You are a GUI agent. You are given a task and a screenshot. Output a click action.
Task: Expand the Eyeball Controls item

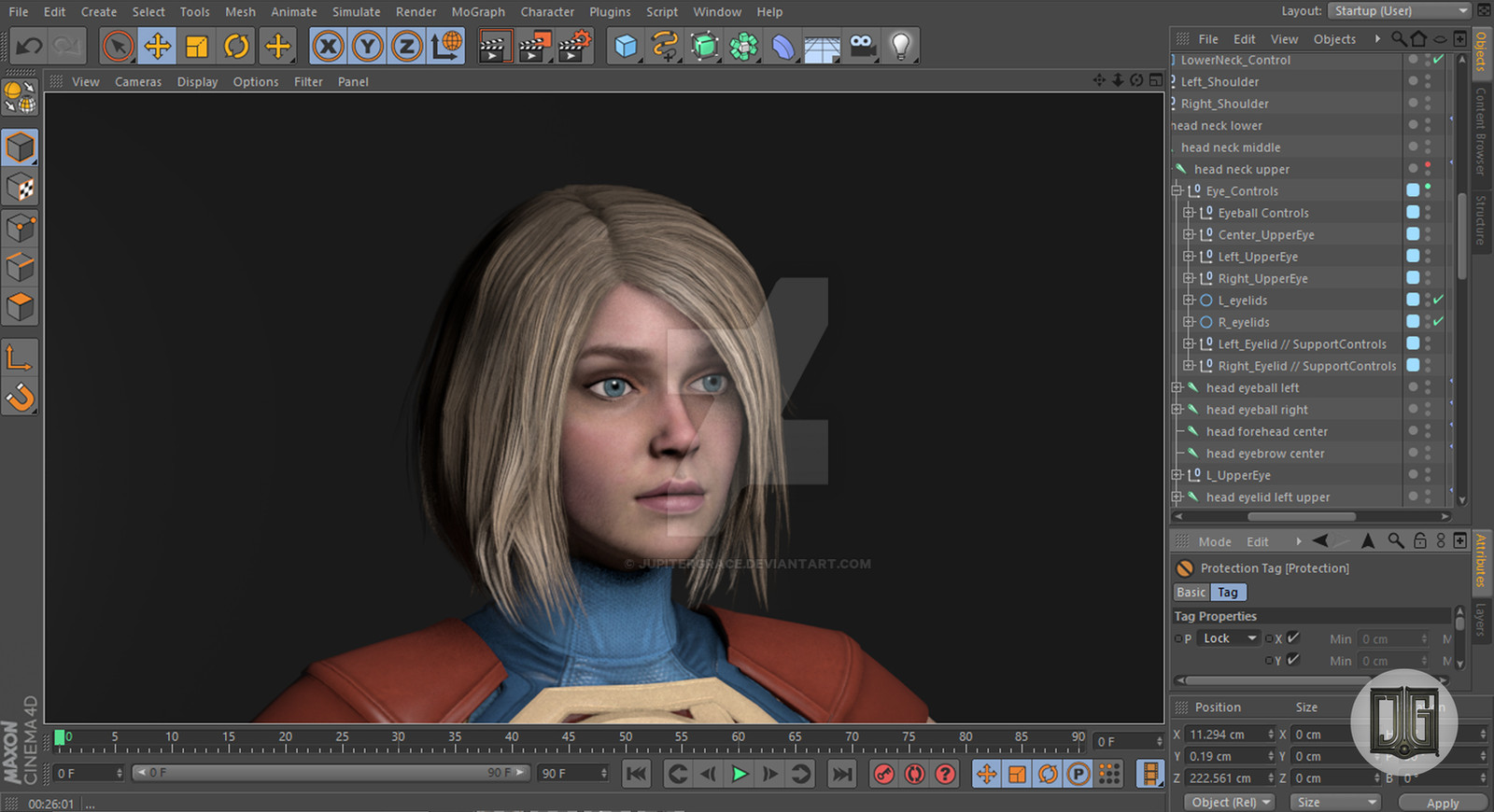(1188, 212)
